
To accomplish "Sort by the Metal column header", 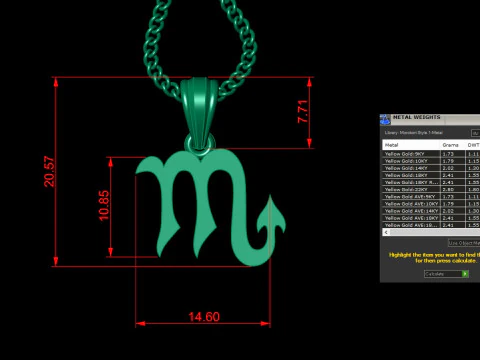I will coord(411,145).
